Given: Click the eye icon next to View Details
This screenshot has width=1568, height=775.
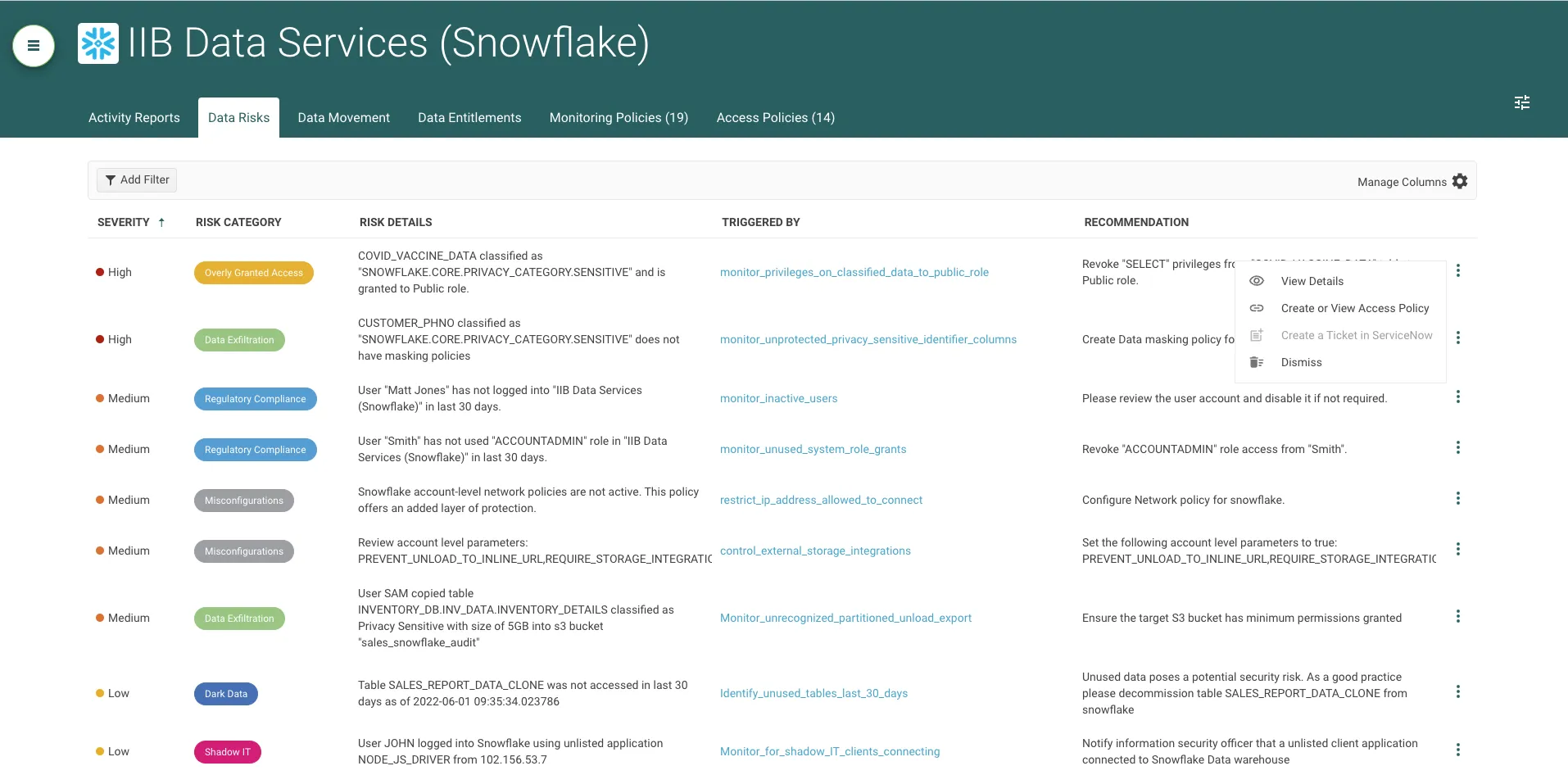Looking at the screenshot, I should [1256, 281].
